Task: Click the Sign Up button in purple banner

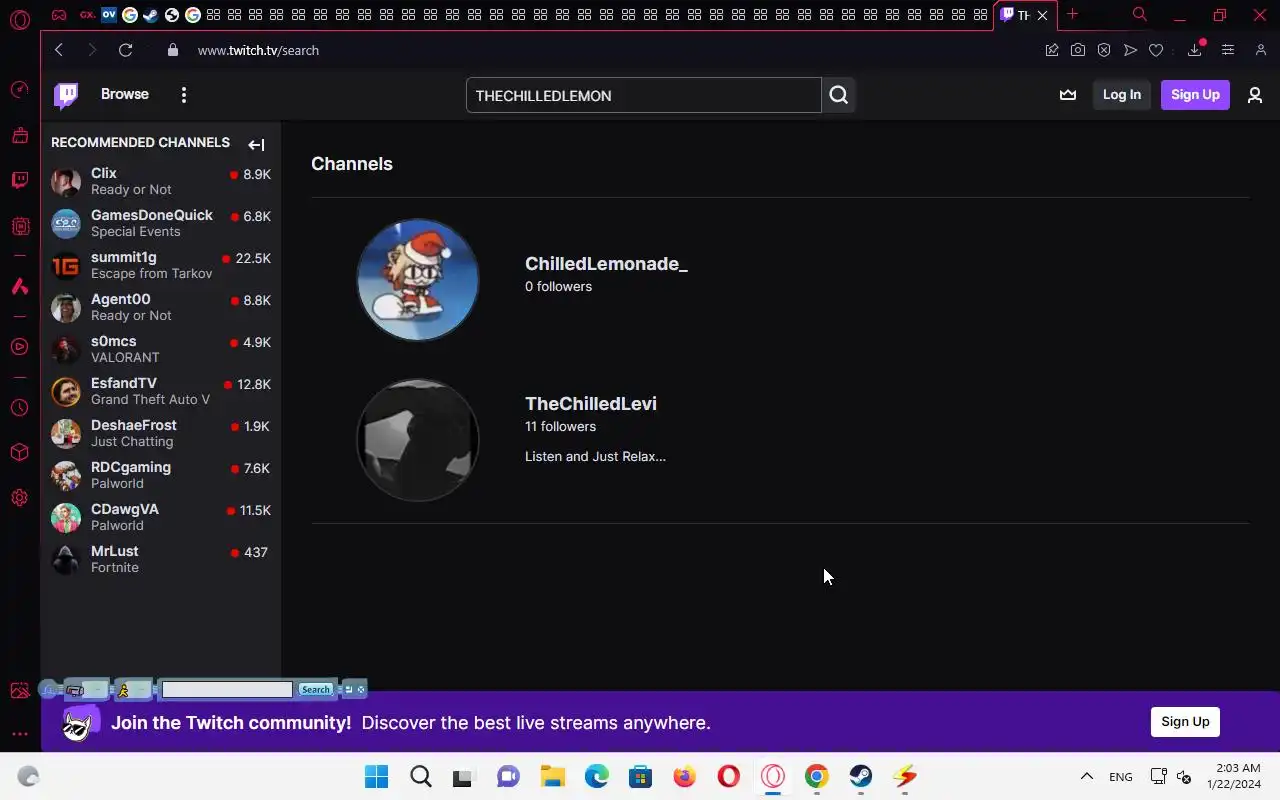Action: coord(1185,722)
